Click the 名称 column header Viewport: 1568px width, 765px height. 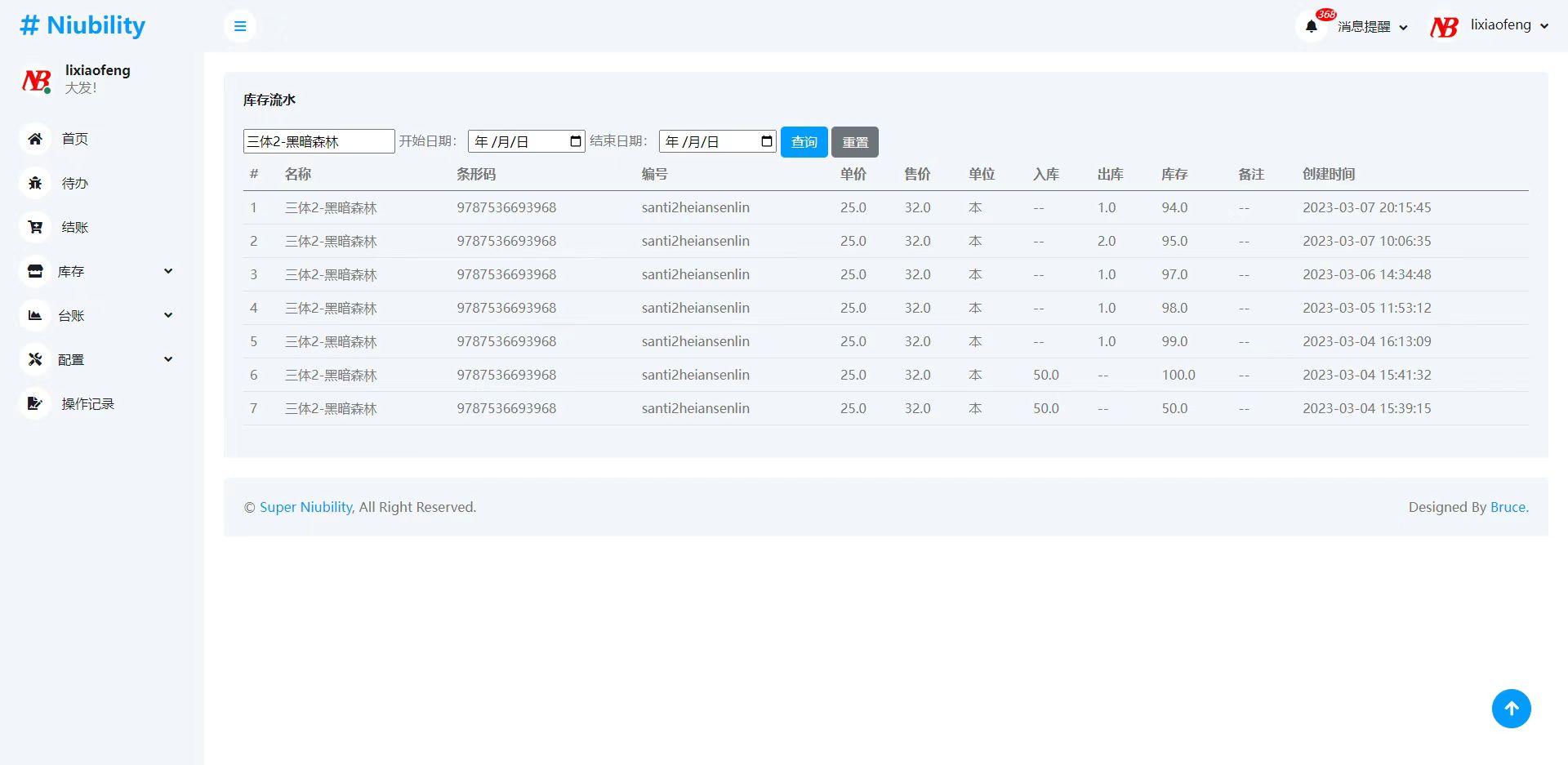[298, 174]
